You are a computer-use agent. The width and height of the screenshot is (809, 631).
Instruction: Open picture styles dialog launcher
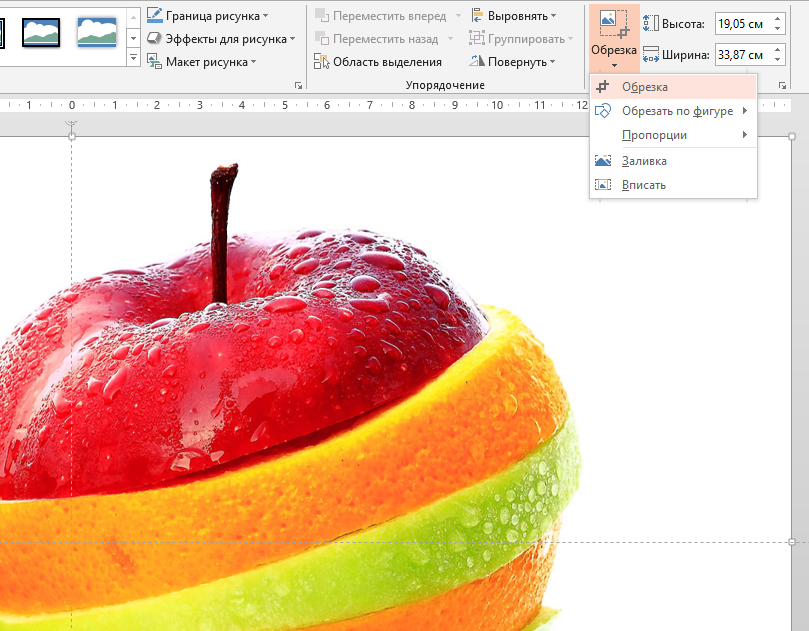coord(298,86)
